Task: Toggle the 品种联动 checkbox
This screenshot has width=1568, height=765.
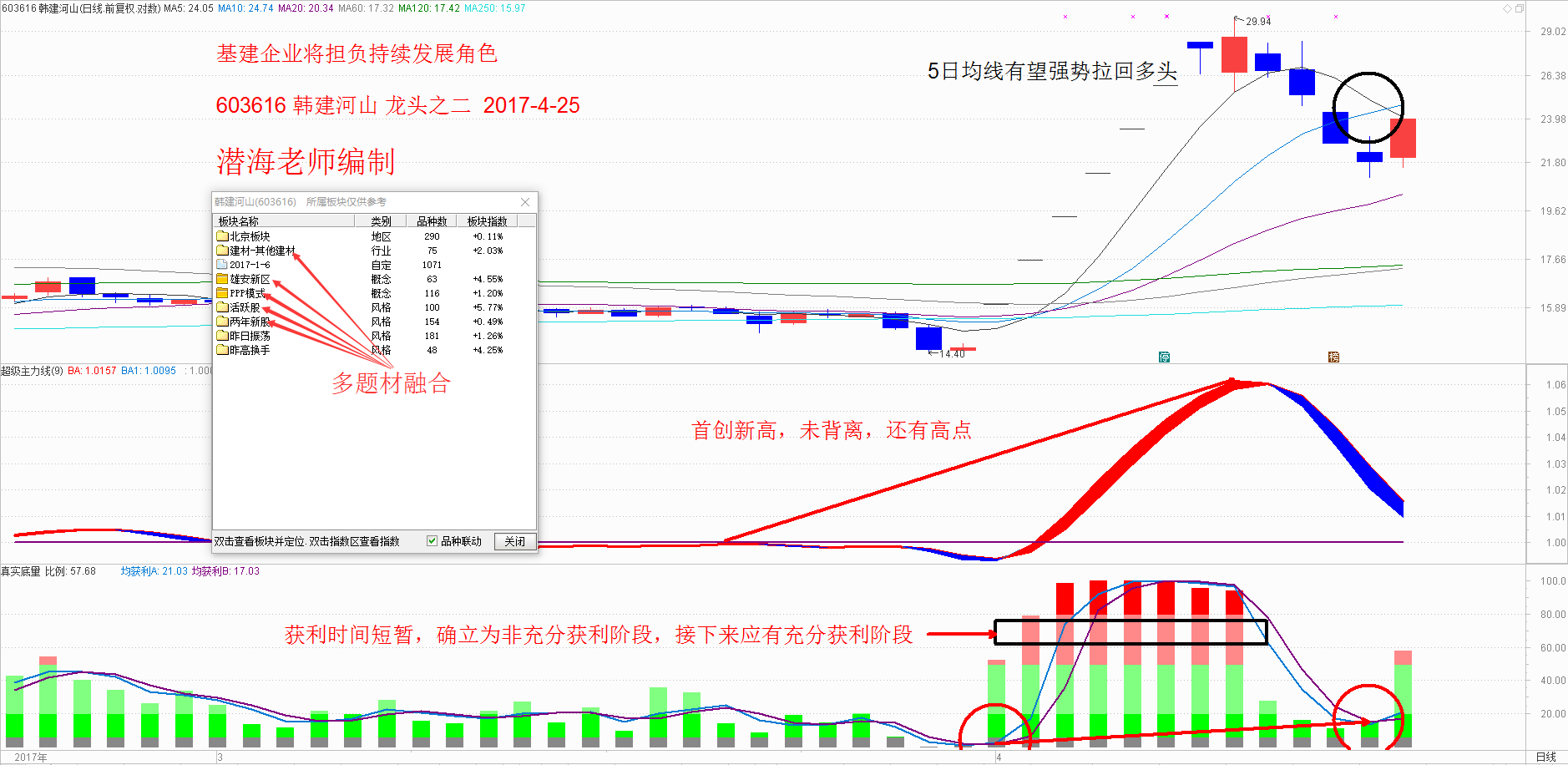Action: [x=432, y=541]
